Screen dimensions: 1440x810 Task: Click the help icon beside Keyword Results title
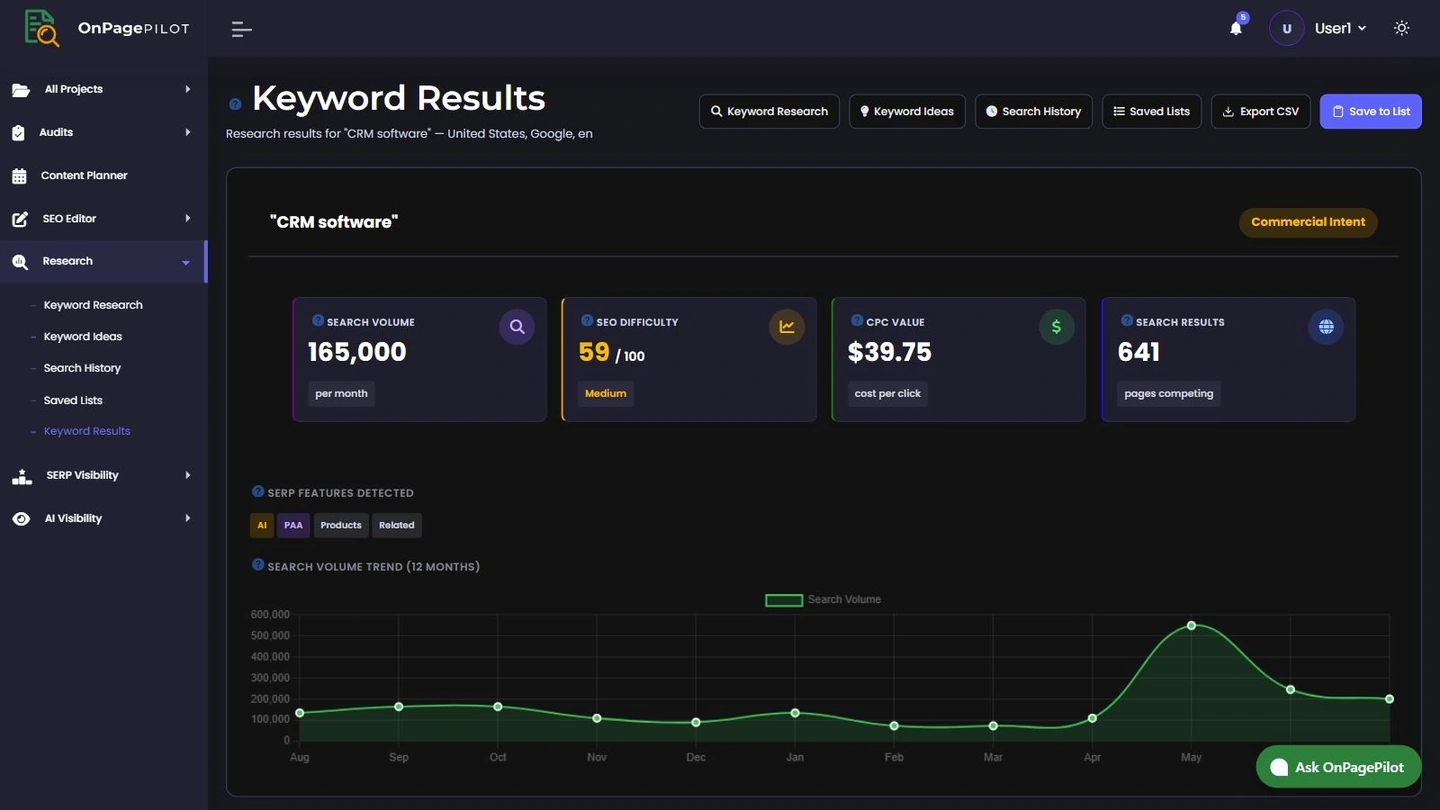coord(235,104)
